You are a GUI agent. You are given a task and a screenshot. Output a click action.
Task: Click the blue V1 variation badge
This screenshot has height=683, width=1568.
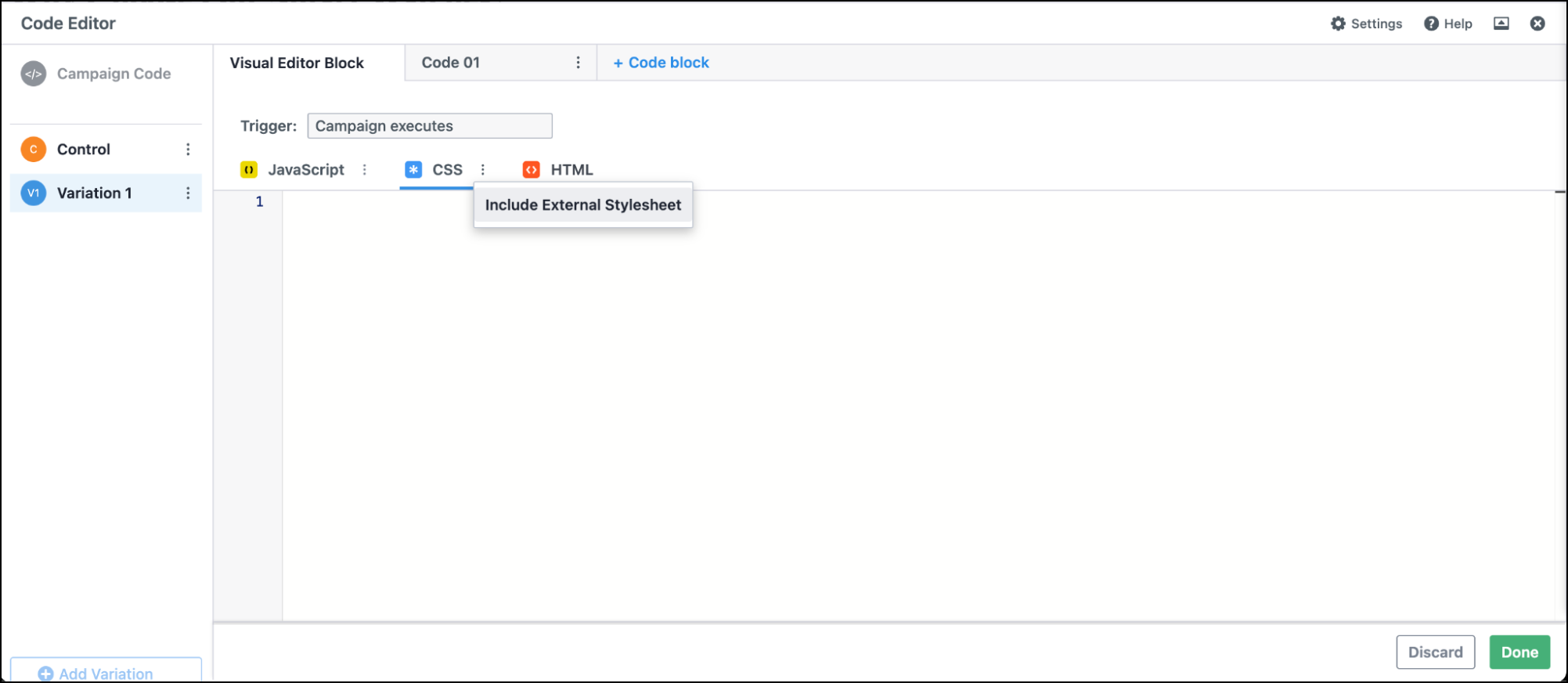34,193
